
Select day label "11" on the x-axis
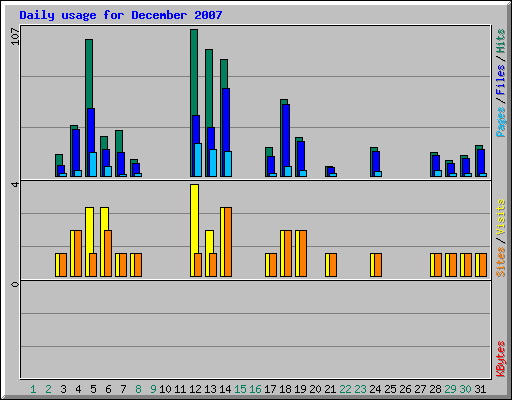click(x=180, y=389)
